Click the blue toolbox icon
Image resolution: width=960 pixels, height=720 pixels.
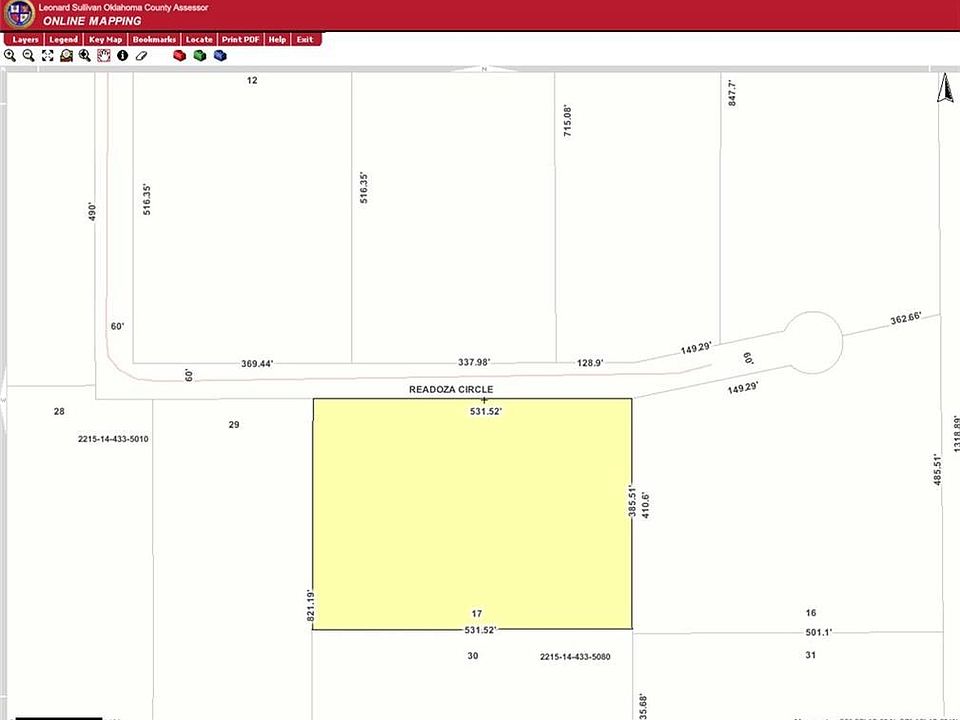tap(220, 56)
